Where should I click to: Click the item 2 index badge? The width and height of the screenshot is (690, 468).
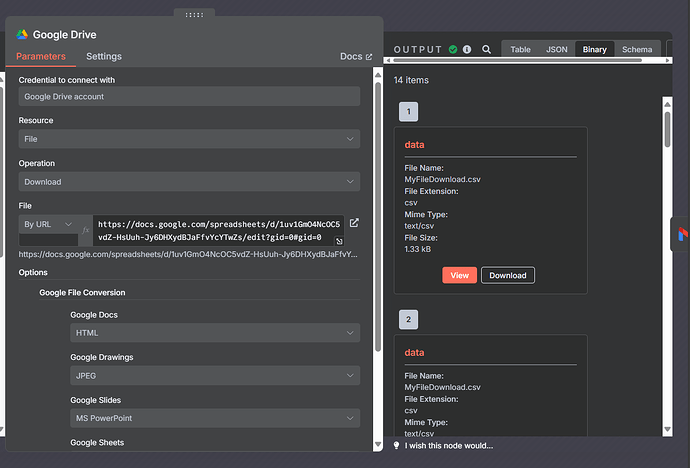tap(408, 319)
